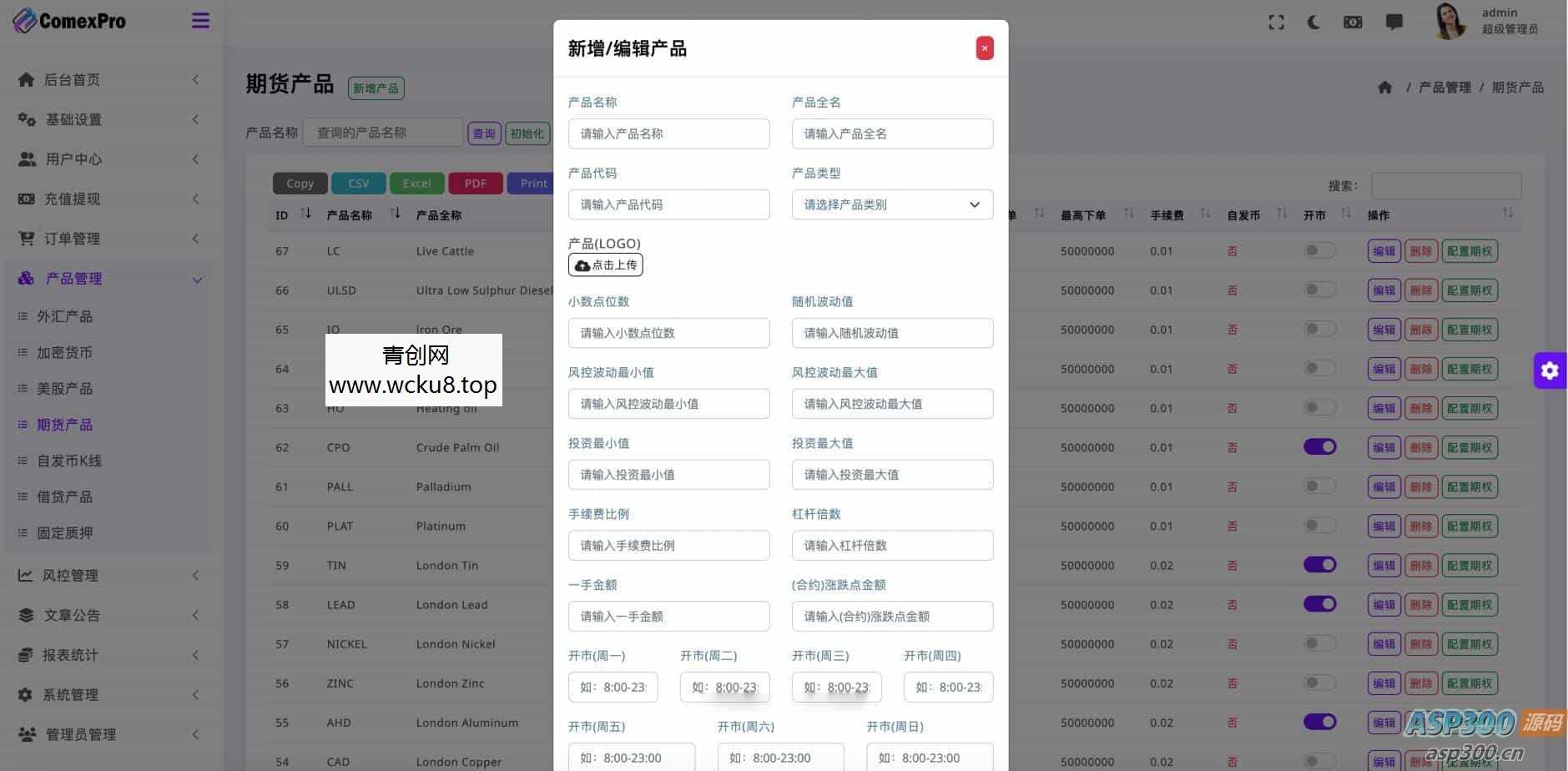Open the cash/money icon in the top bar
This screenshot has height=771, width=1568.
(x=1352, y=22)
